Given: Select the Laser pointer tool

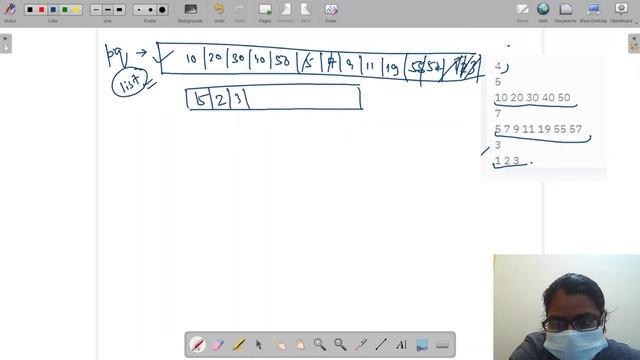Looking at the screenshot, I should tap(361, 345).
